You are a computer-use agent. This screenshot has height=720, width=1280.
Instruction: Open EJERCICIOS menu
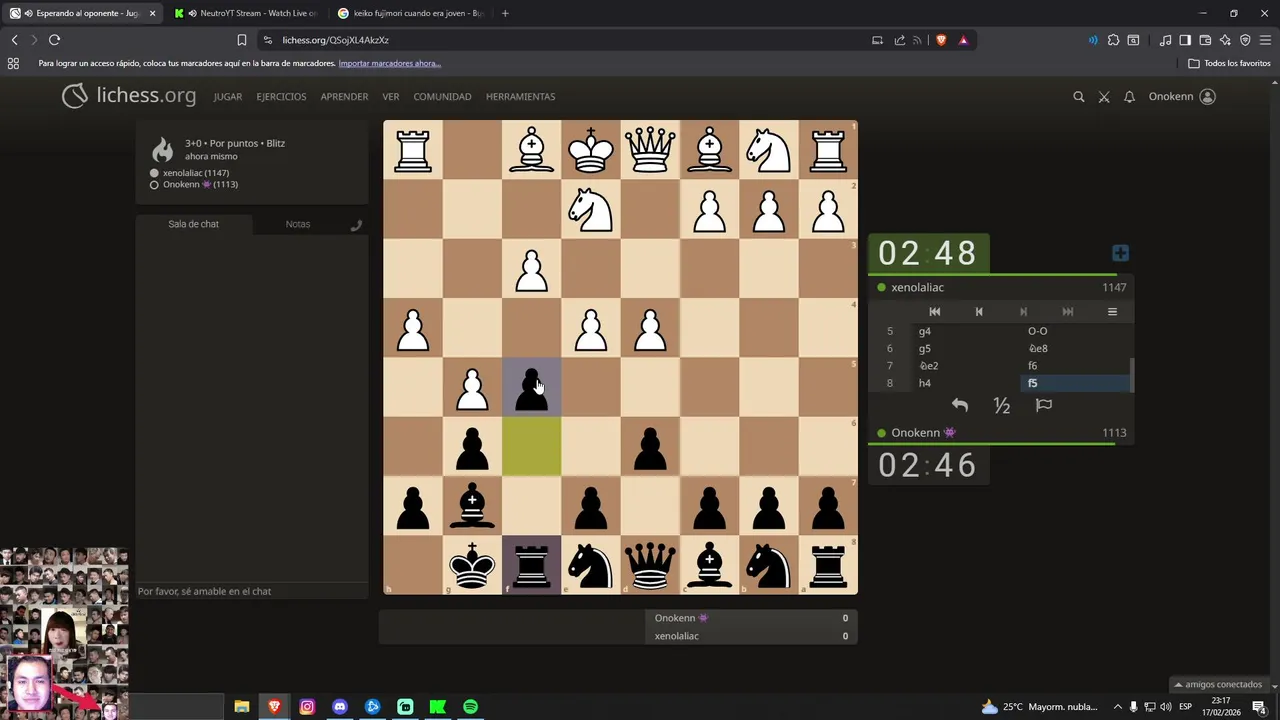[281, 97]
